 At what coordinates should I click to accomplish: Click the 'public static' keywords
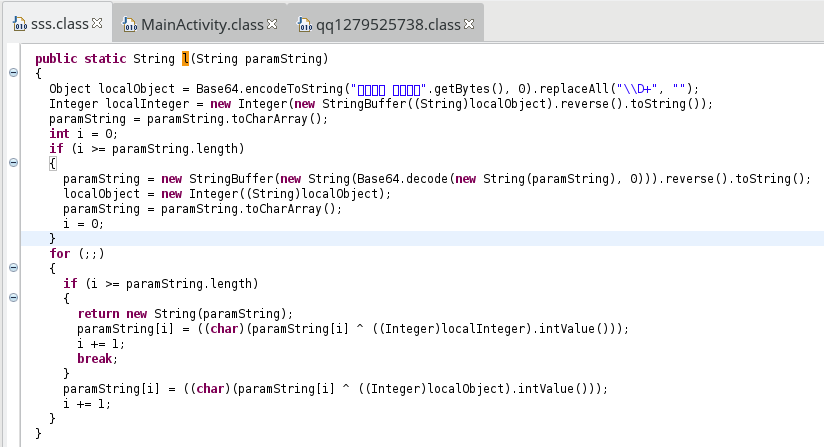80,58
